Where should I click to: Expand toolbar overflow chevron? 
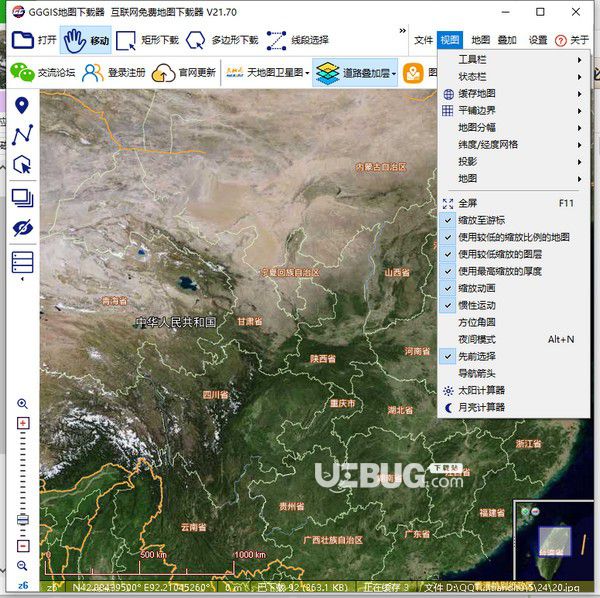click(x=402, y=31)
